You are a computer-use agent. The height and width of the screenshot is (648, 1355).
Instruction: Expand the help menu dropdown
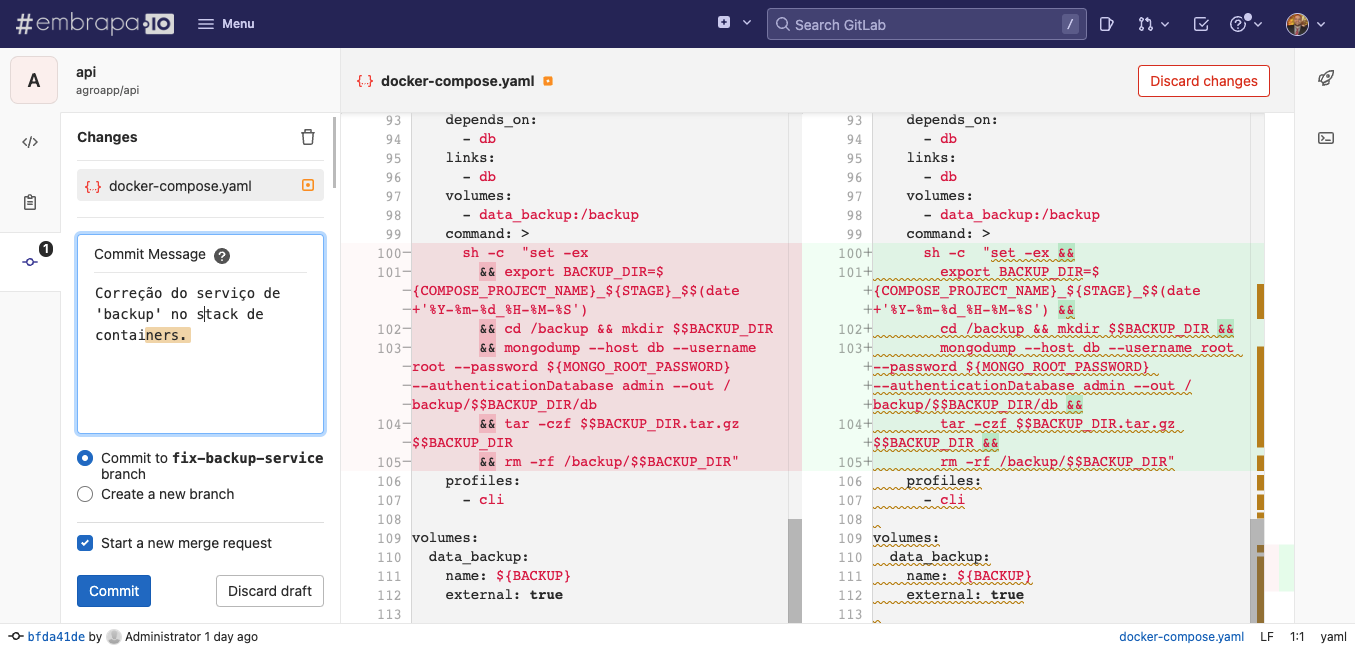(x=1246, y=24)
